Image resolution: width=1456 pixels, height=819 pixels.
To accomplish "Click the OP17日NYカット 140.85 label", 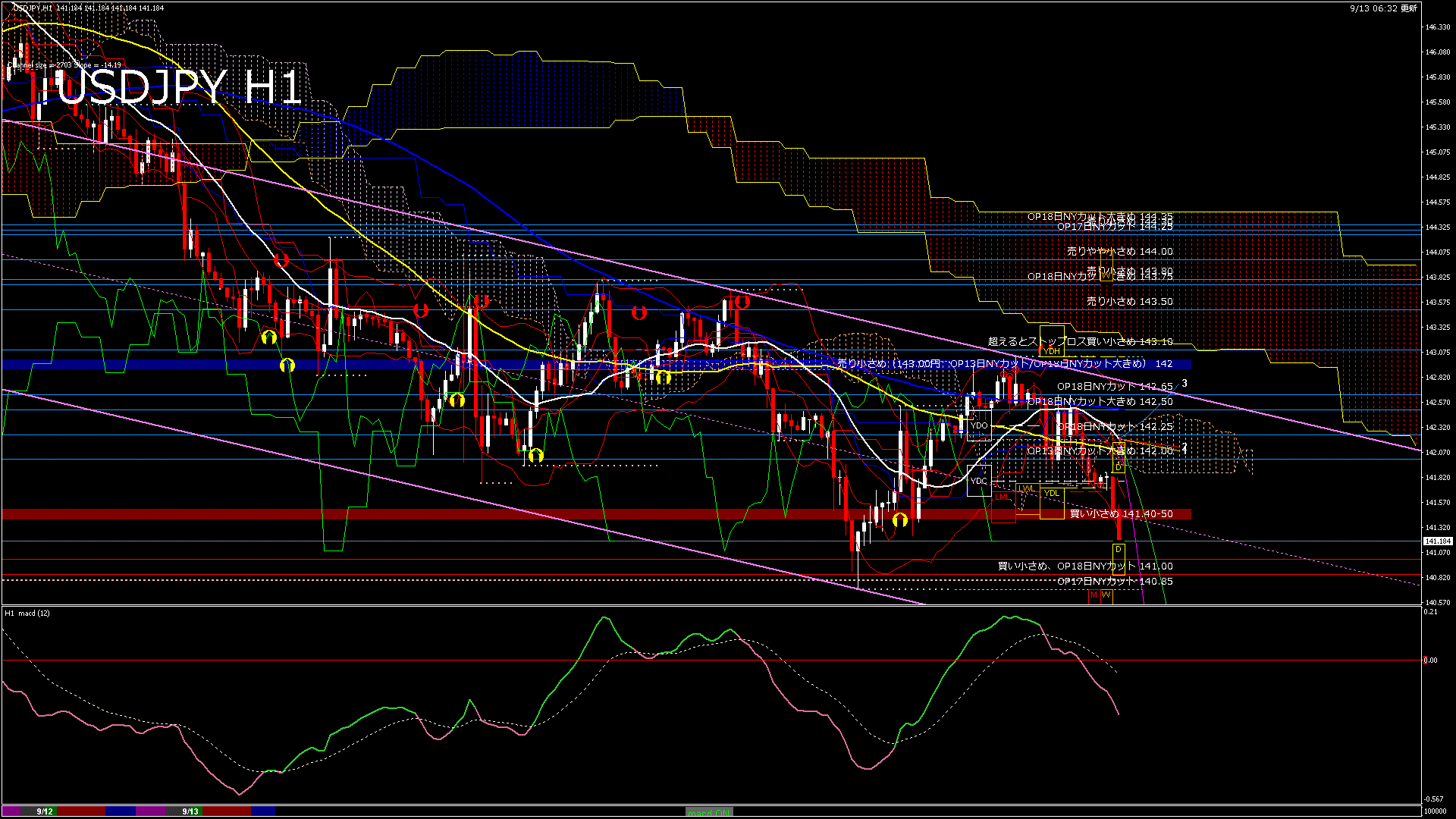I will click(1115, 582).
